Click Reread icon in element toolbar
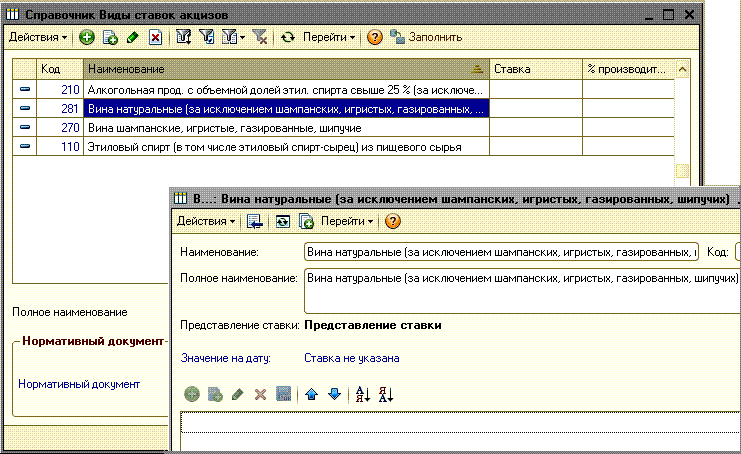Screen dimensions: 741x454 point(283,221)
